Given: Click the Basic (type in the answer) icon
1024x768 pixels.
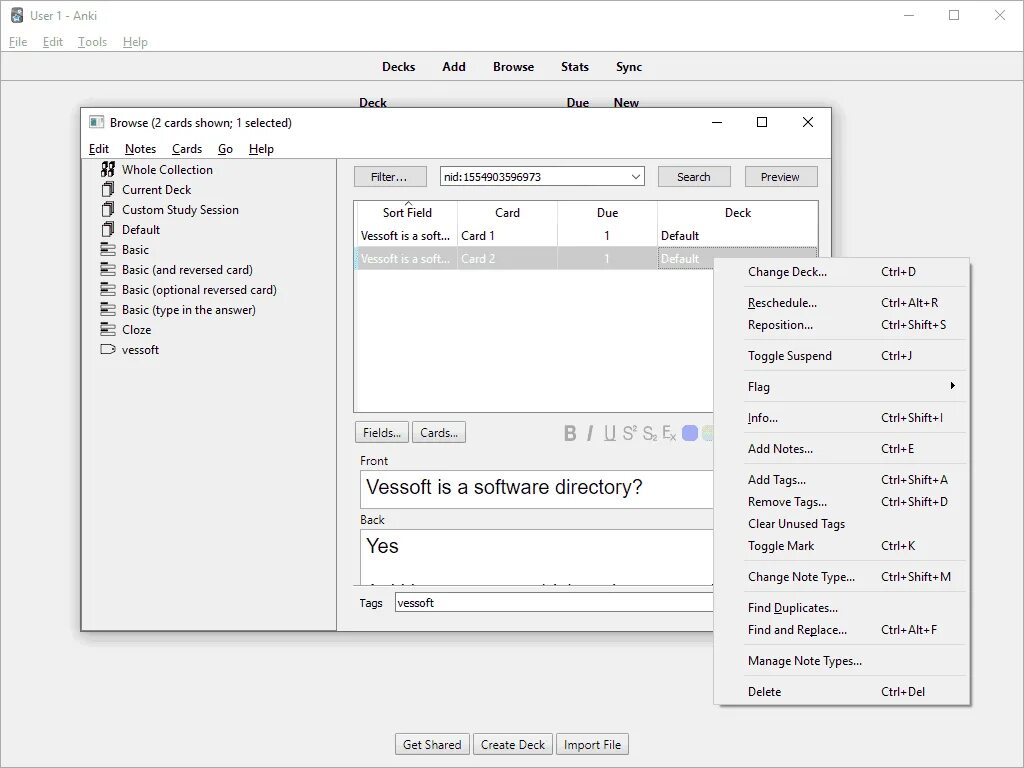Looking at the screenshot, I should point(108,310).
